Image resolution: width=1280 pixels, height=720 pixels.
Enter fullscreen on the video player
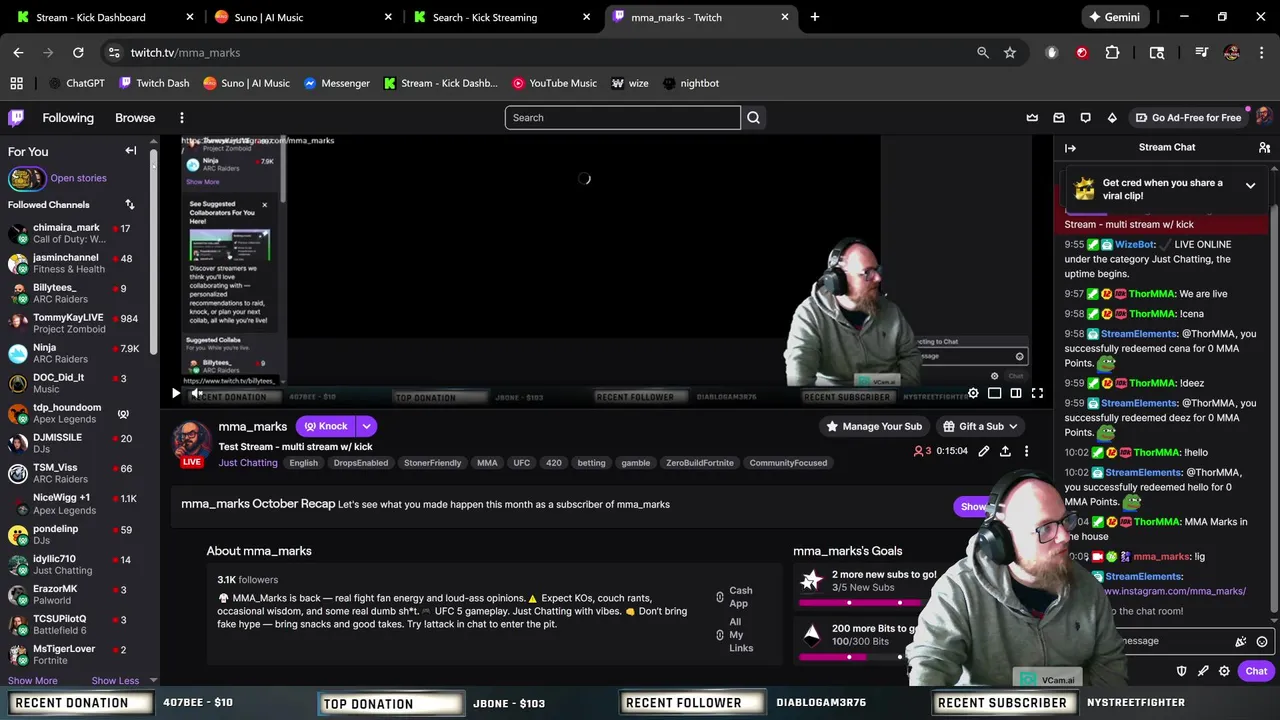[x=1037, y=393]
